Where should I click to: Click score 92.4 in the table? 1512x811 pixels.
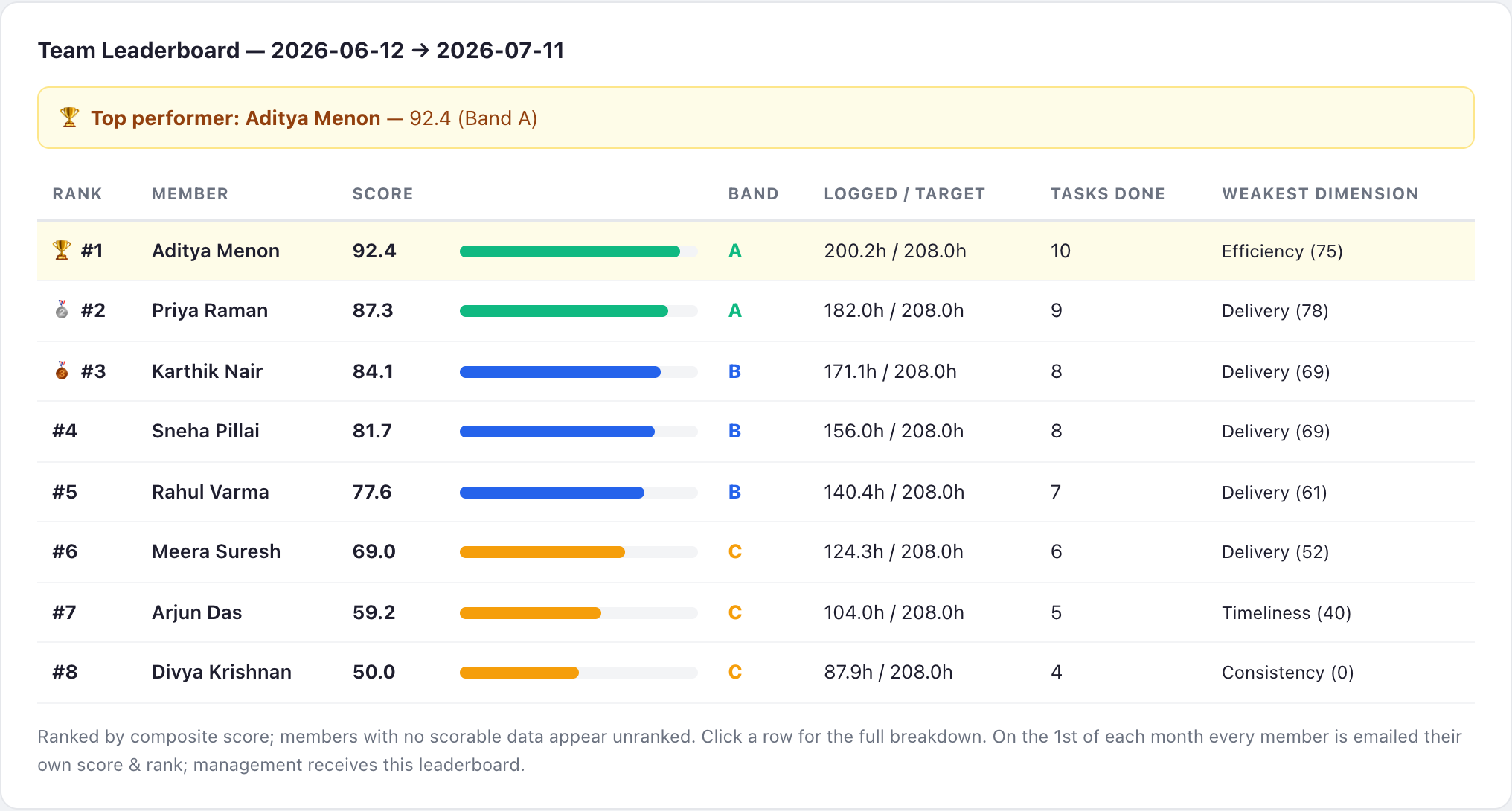[x=374, y=251]
